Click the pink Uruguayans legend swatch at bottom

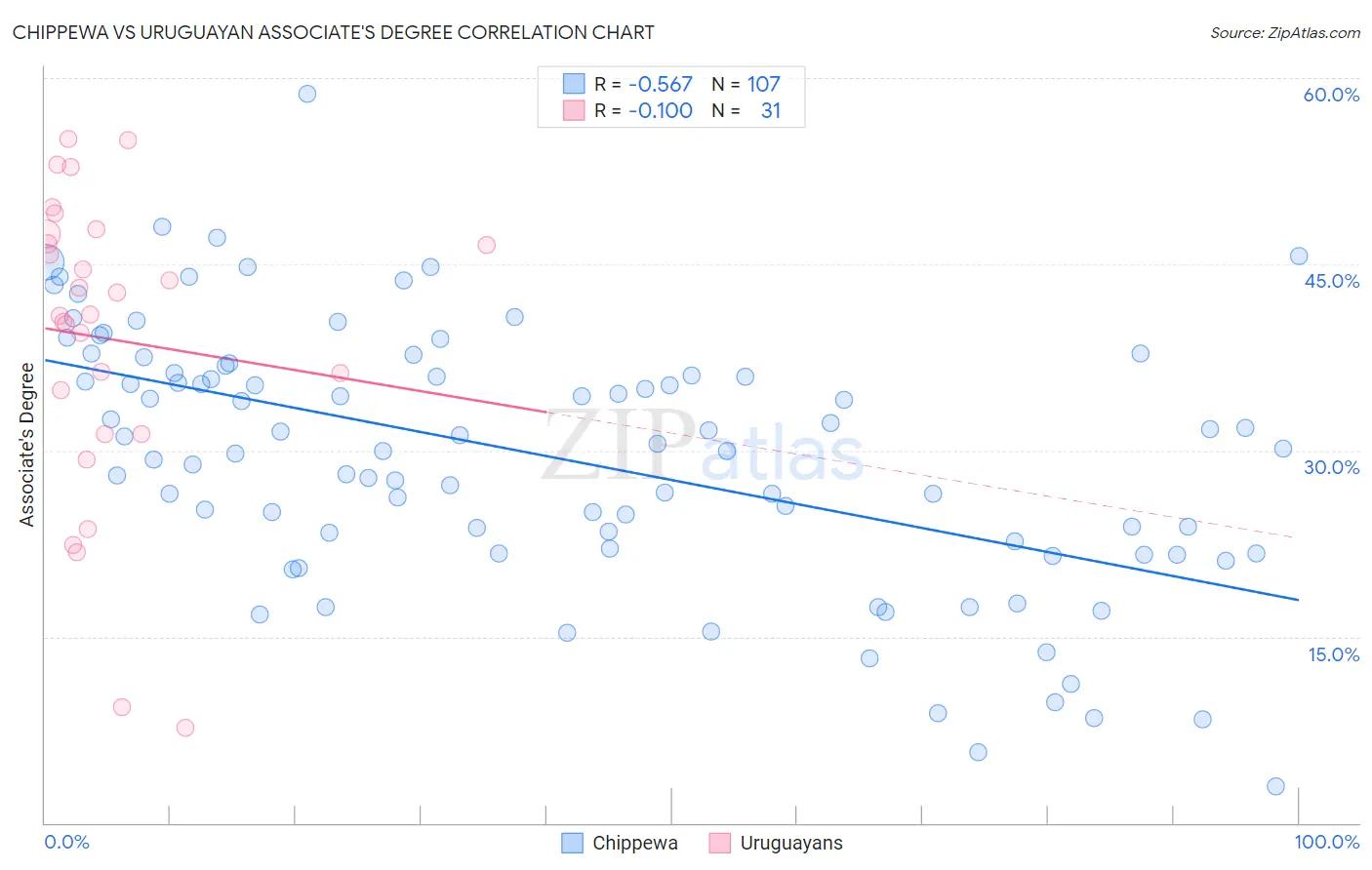point(720,843)
